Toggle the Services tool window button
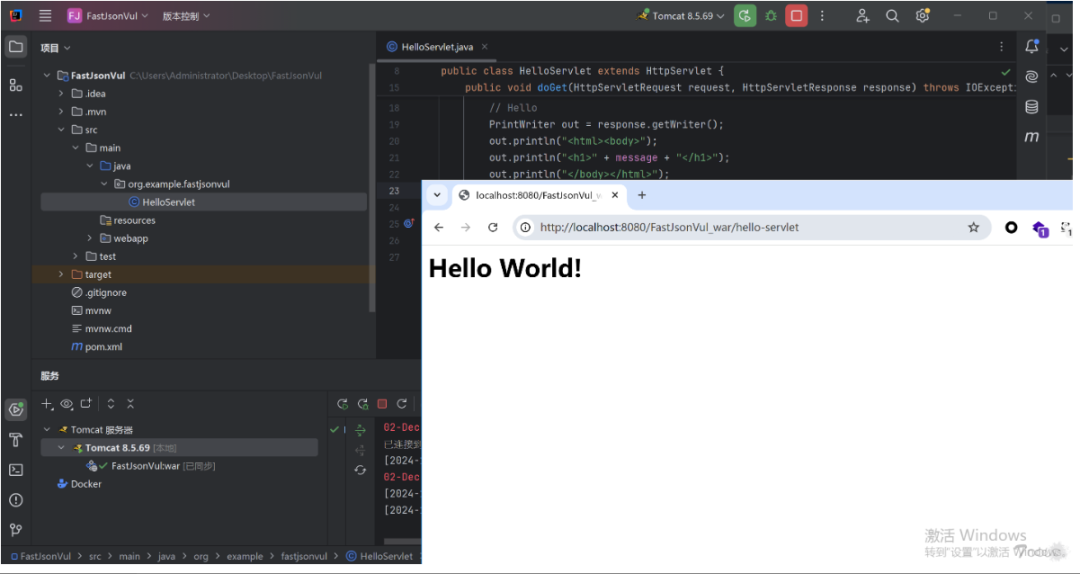The height and width of the screenshot is (574, 1080). (x=16, y=409)
